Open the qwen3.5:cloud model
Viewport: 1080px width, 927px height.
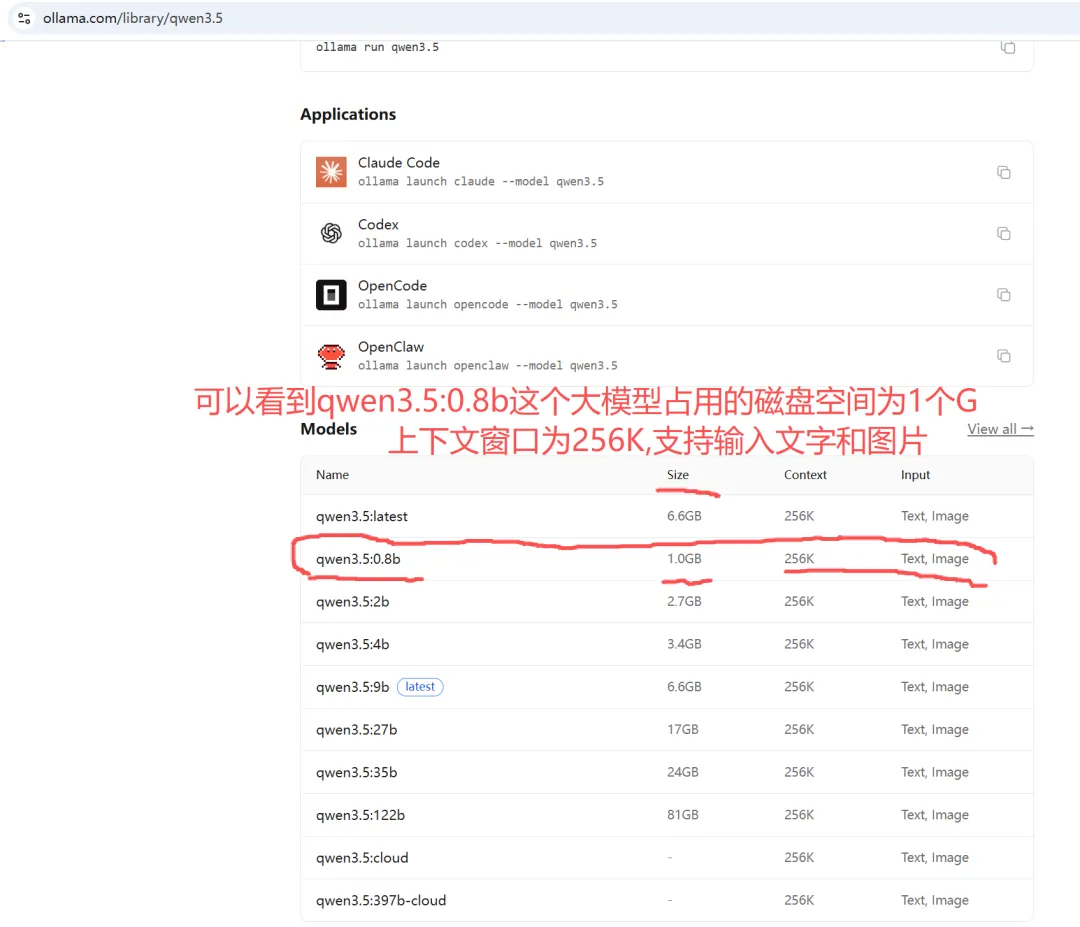(x=362, y=858)
